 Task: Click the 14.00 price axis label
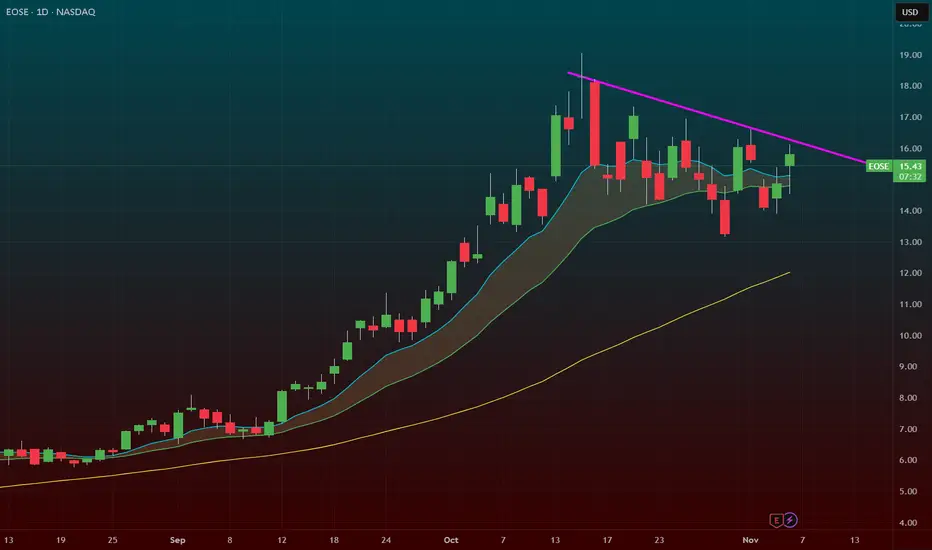pyautogui.click(x=910, y=210)
